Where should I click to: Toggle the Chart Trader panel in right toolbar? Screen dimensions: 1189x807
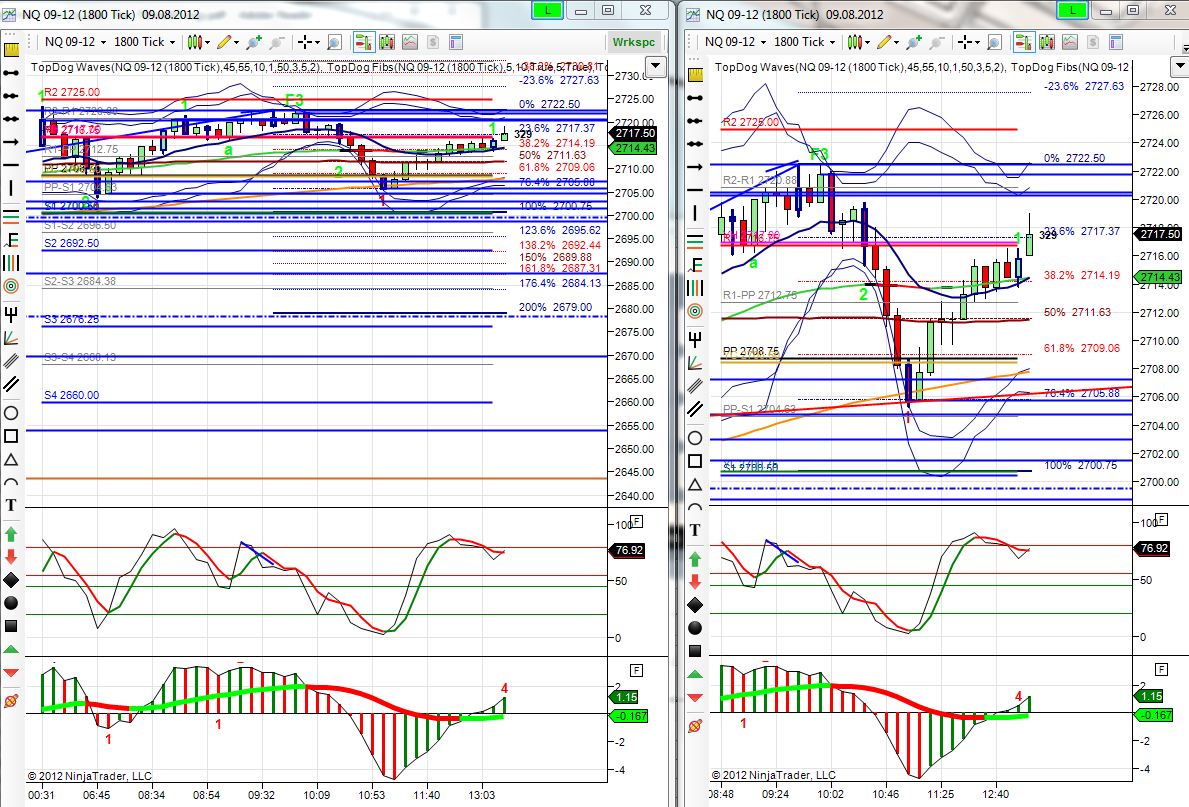click(1023, 42)
